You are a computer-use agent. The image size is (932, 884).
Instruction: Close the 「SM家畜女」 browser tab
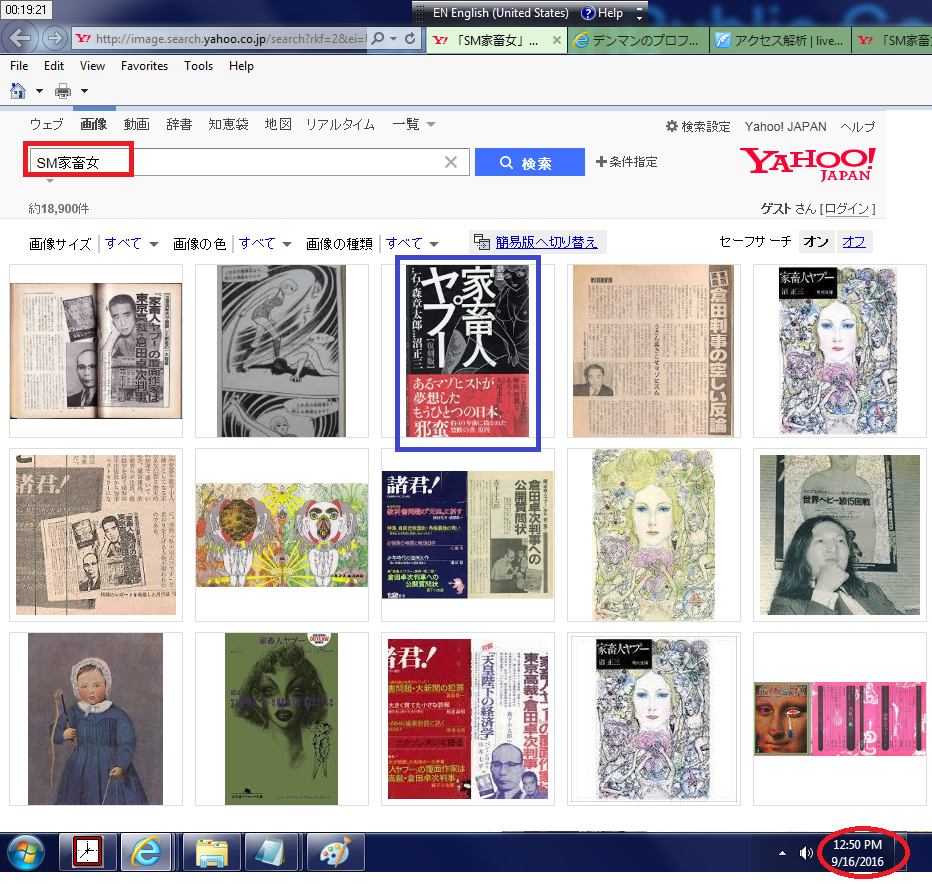pos(556,40)
